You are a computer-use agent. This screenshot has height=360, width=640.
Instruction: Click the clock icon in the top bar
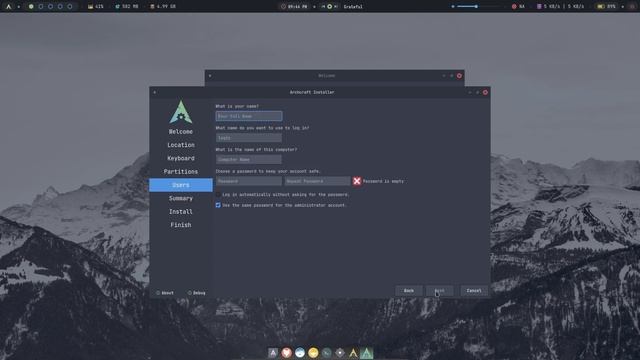point(283,7)
